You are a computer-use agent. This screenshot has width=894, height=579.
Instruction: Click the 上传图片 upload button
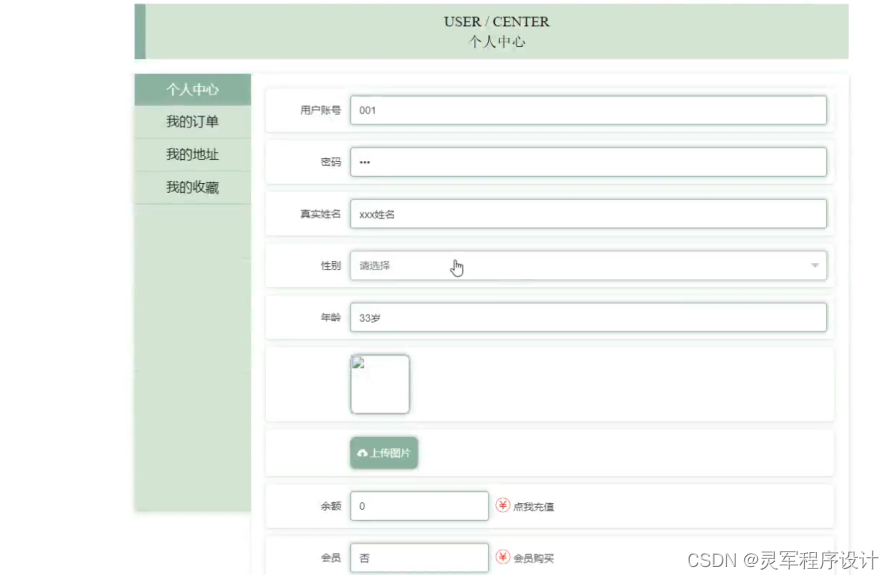(384, 452)
